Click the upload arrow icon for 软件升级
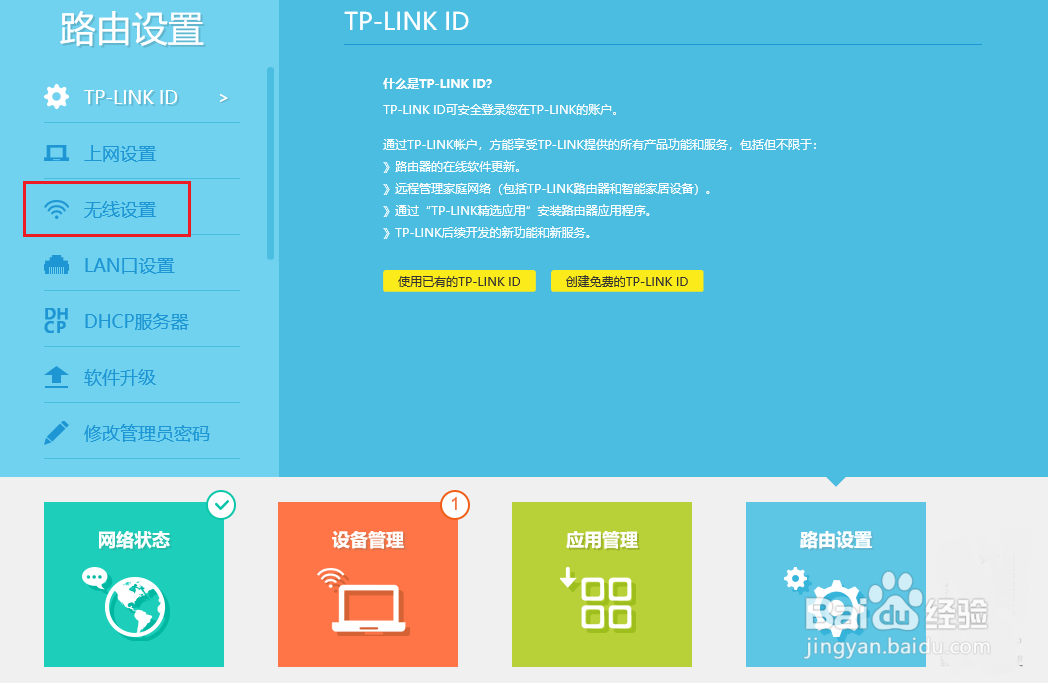Image resolution: width=1048 pixels, height=683 pixels. pyautogui.click(x=56, y=377)
